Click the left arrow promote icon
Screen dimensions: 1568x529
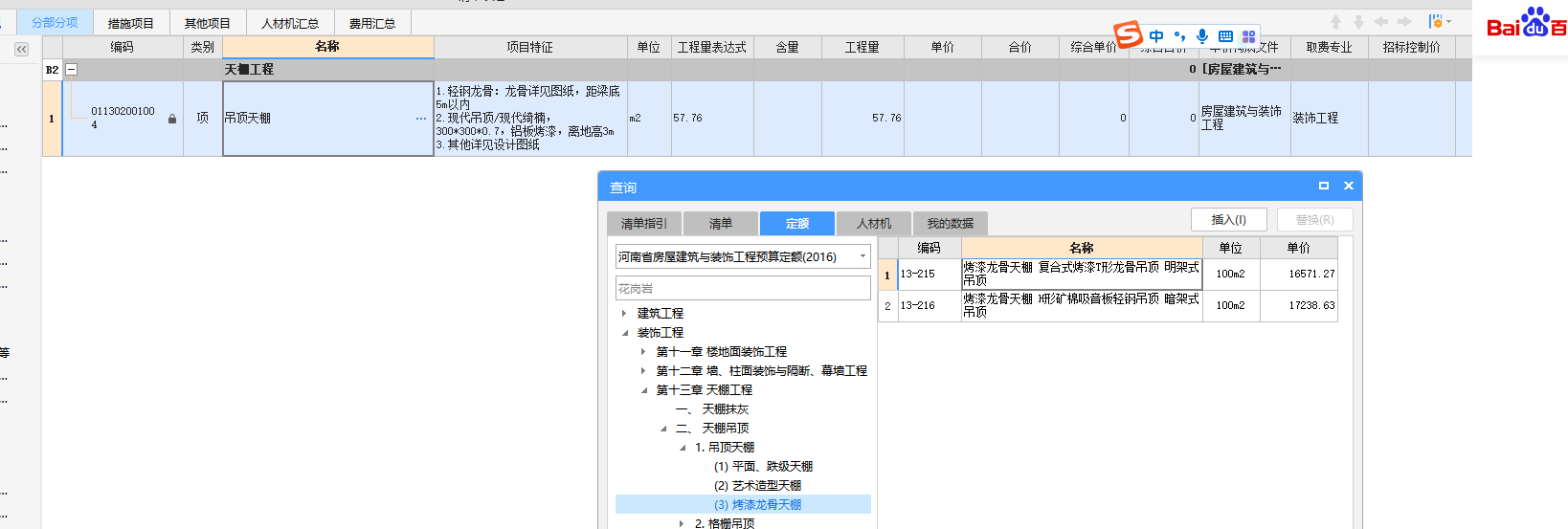pos(1381,22)
